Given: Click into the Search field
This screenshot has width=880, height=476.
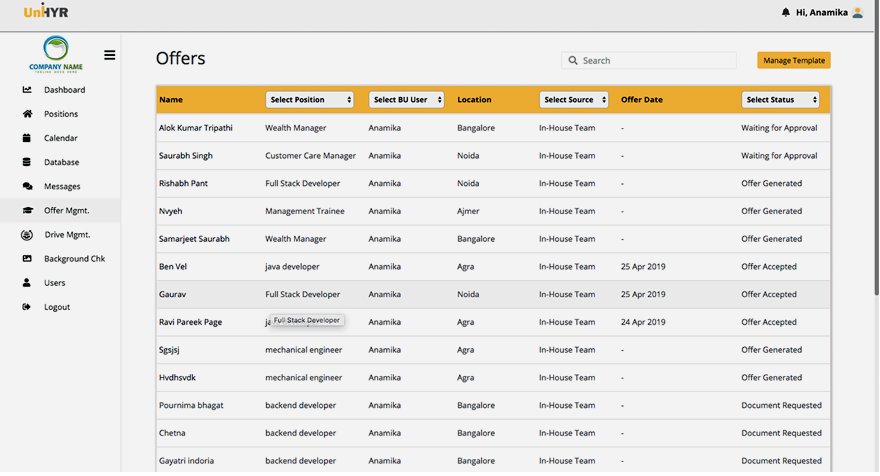Looking at the screenshot, I should (649, 61).
